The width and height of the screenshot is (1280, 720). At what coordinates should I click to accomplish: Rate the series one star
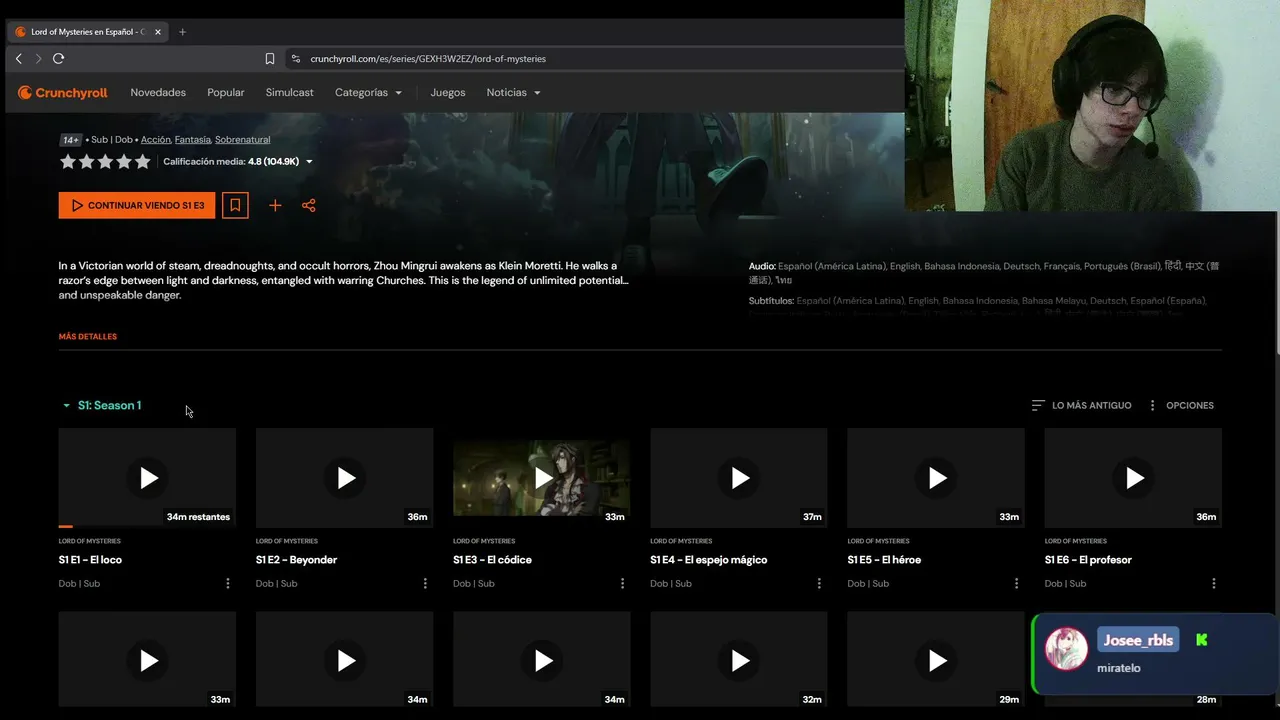click(68, 162)
